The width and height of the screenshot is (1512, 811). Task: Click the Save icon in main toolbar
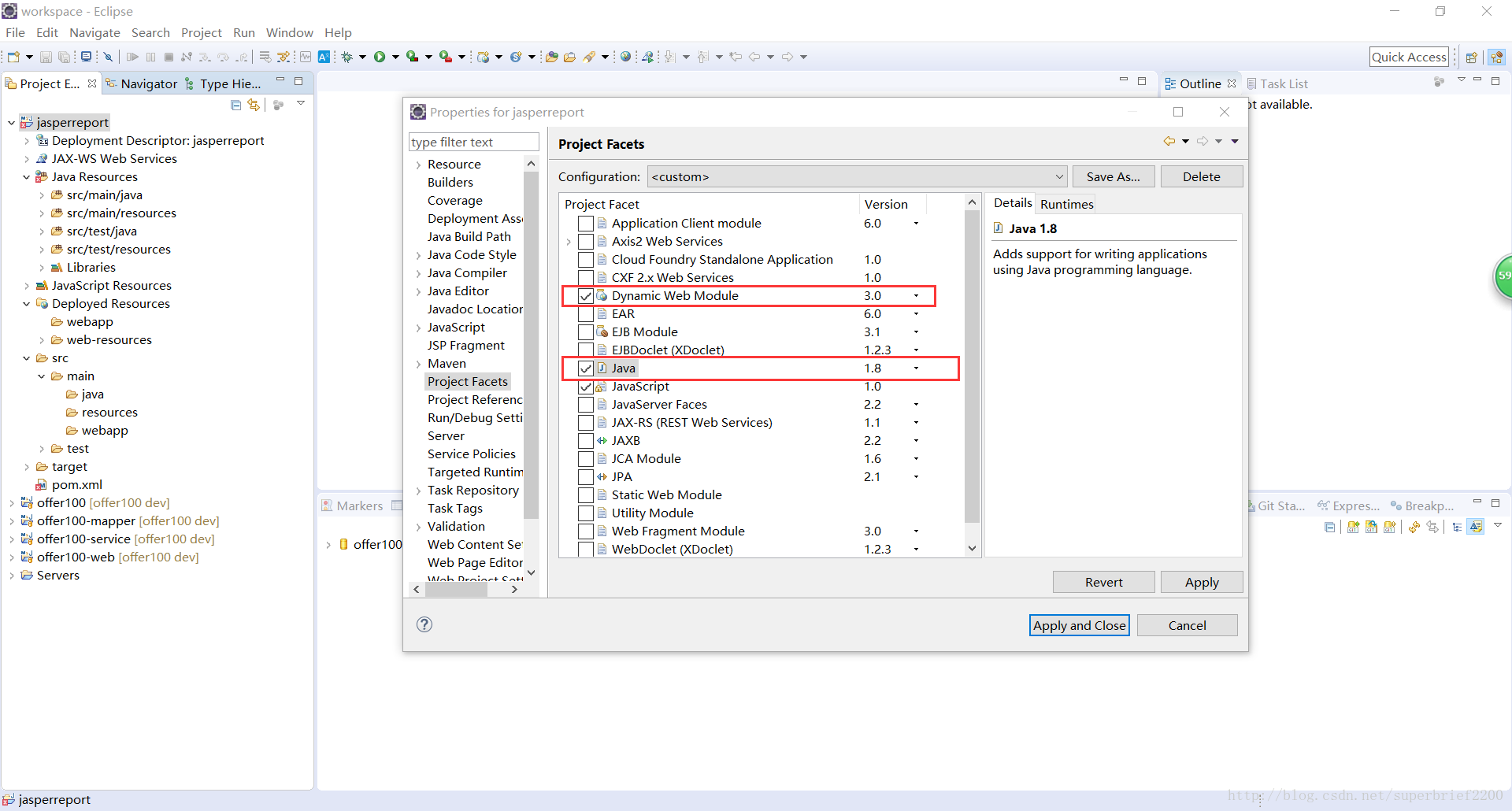pyautogui.click(x=46, y=57)
